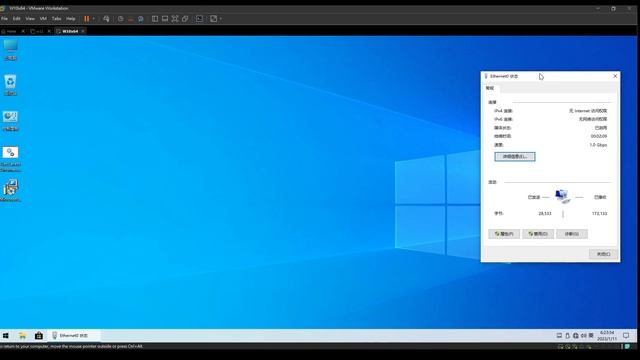
Task: Open the VM menu
Action: (43, 19)
